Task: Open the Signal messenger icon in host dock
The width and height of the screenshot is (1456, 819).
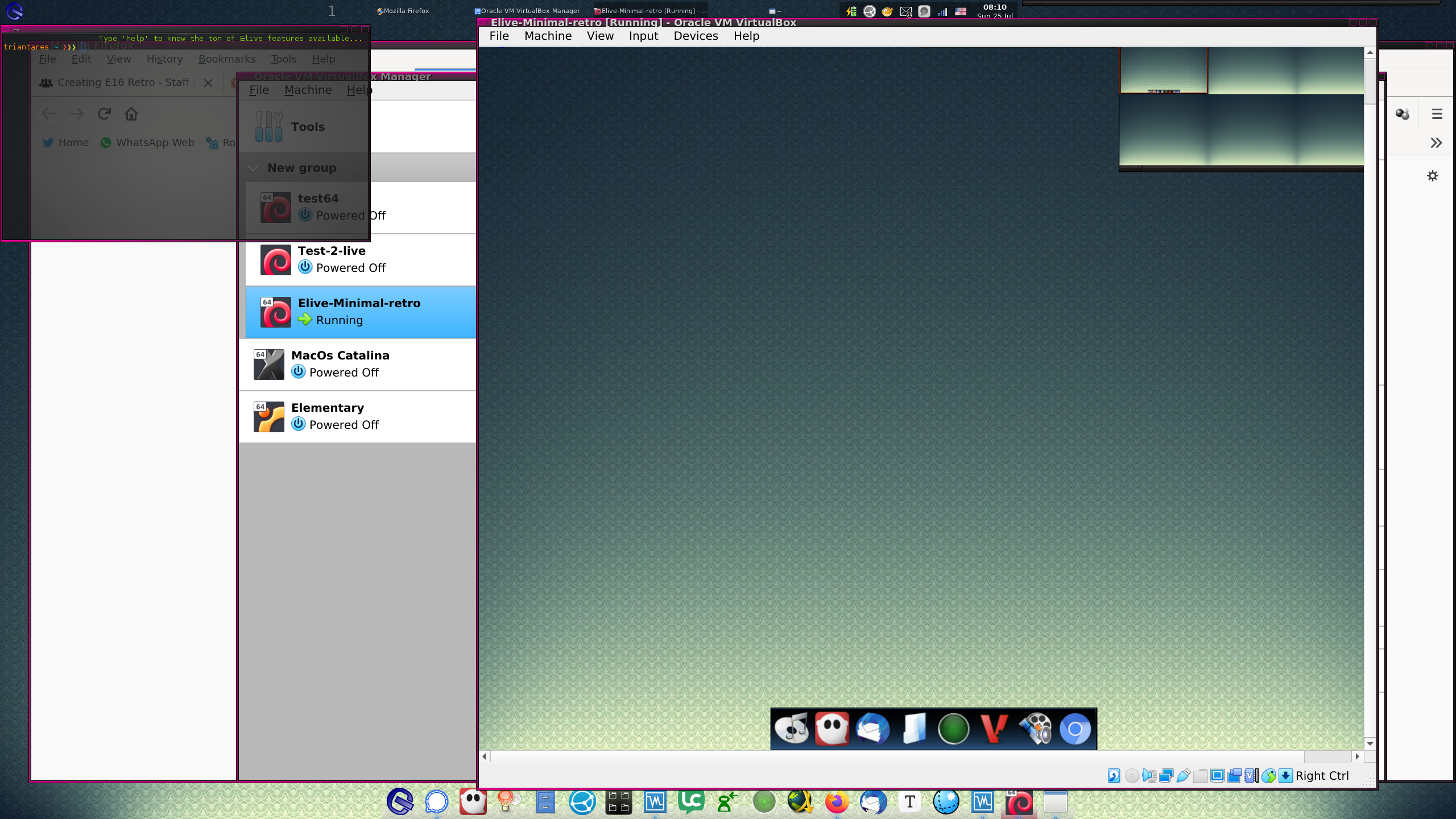Action: click(437, 802)
